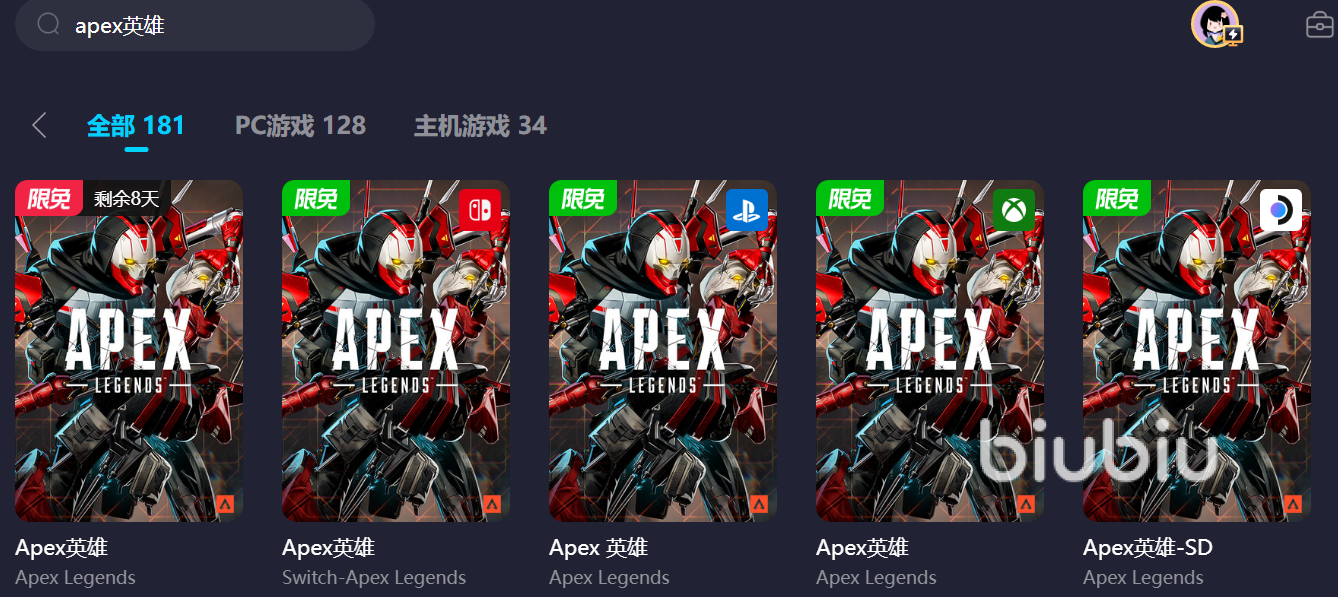
Task: Click the Nintendo Switch platform badge
Action: pos(480,210)
